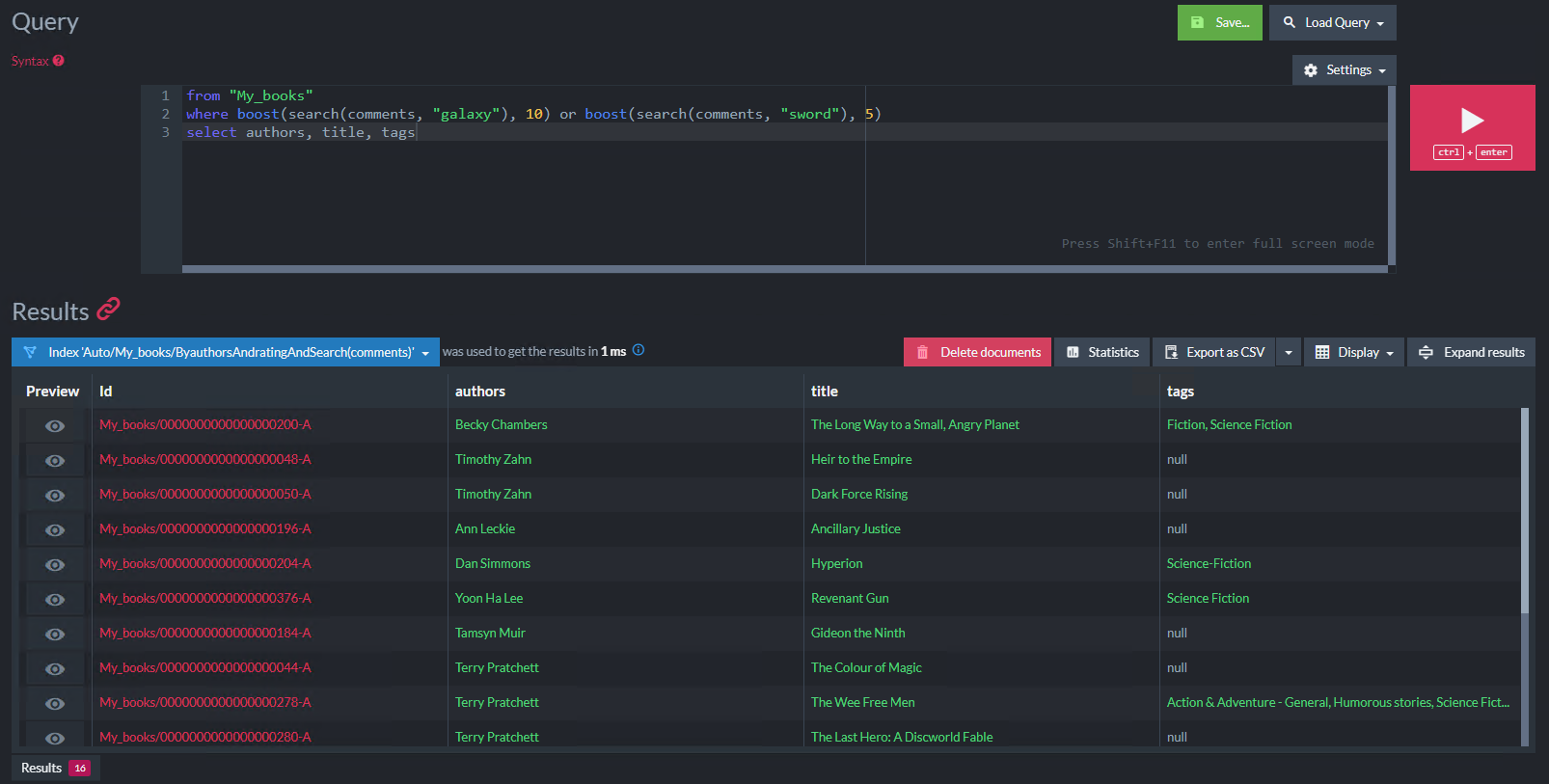Open document My_books/0000000000000000200-A
This screenshot has height=784, width=1549.
(x=205, y=424)
